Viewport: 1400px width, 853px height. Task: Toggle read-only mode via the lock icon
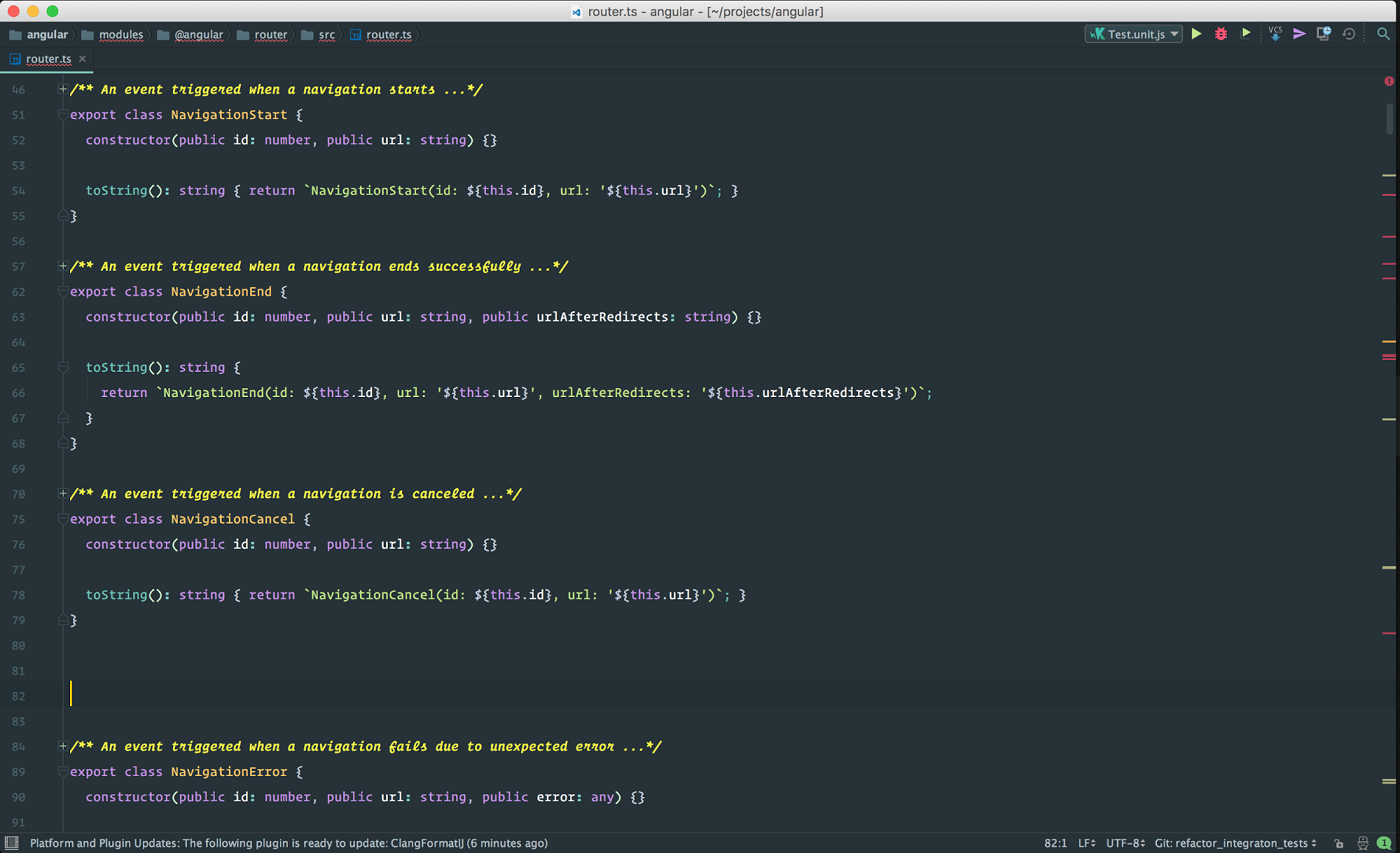[x=1338, y=843]
